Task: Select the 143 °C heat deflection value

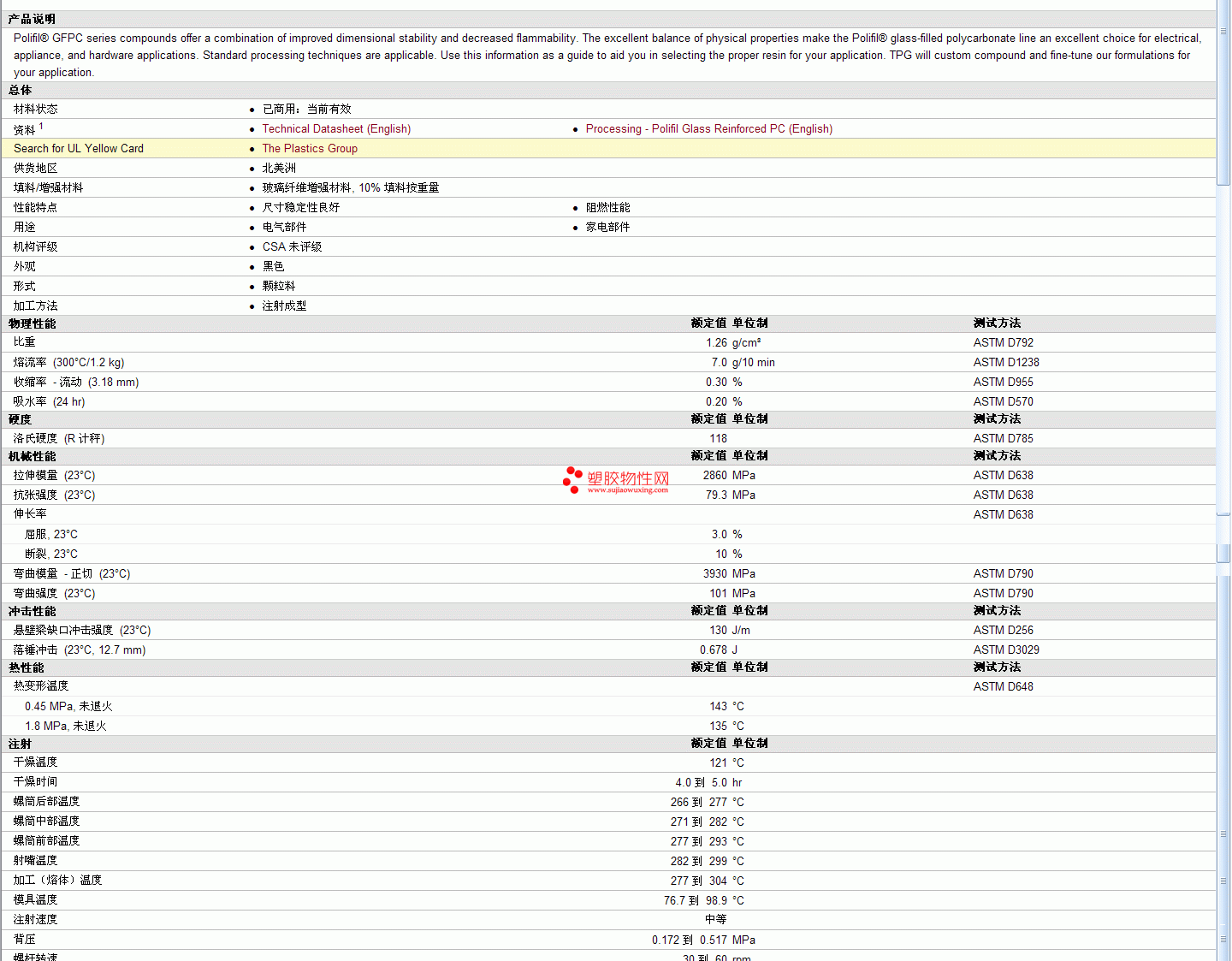Action: click(x=726, y=706)
